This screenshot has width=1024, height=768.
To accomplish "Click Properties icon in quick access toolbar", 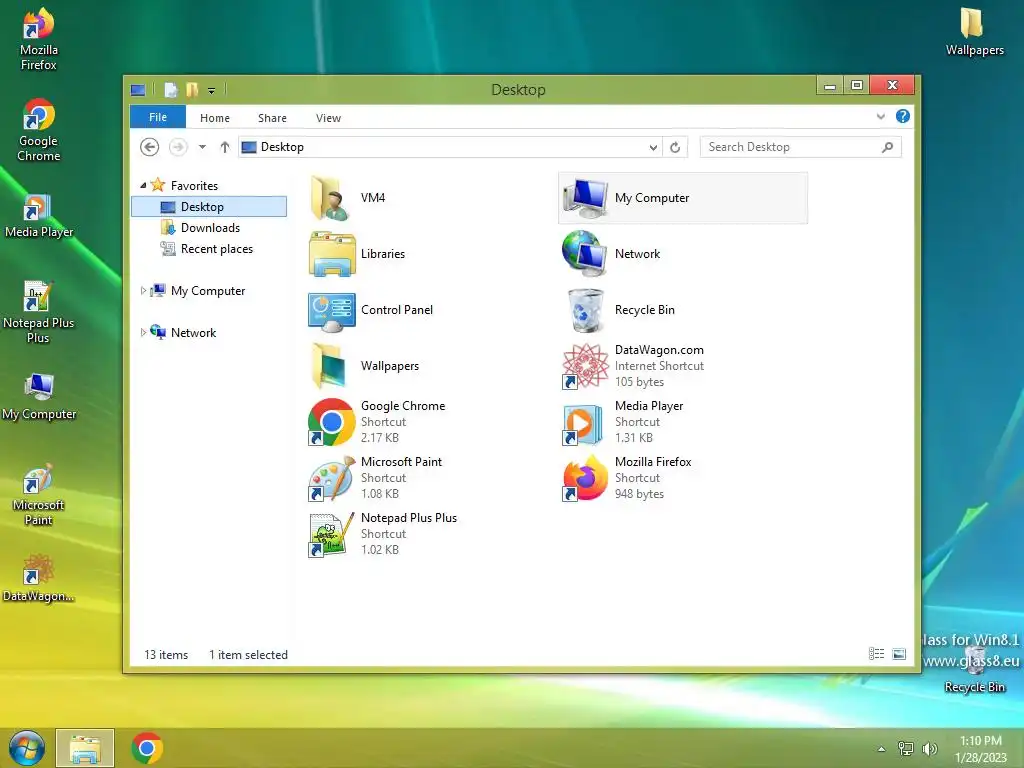I will 170,89.
